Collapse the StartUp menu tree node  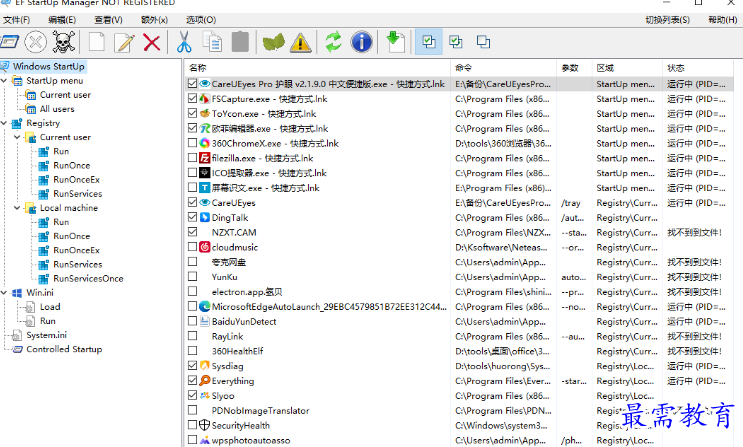click(x=4, y=81)
